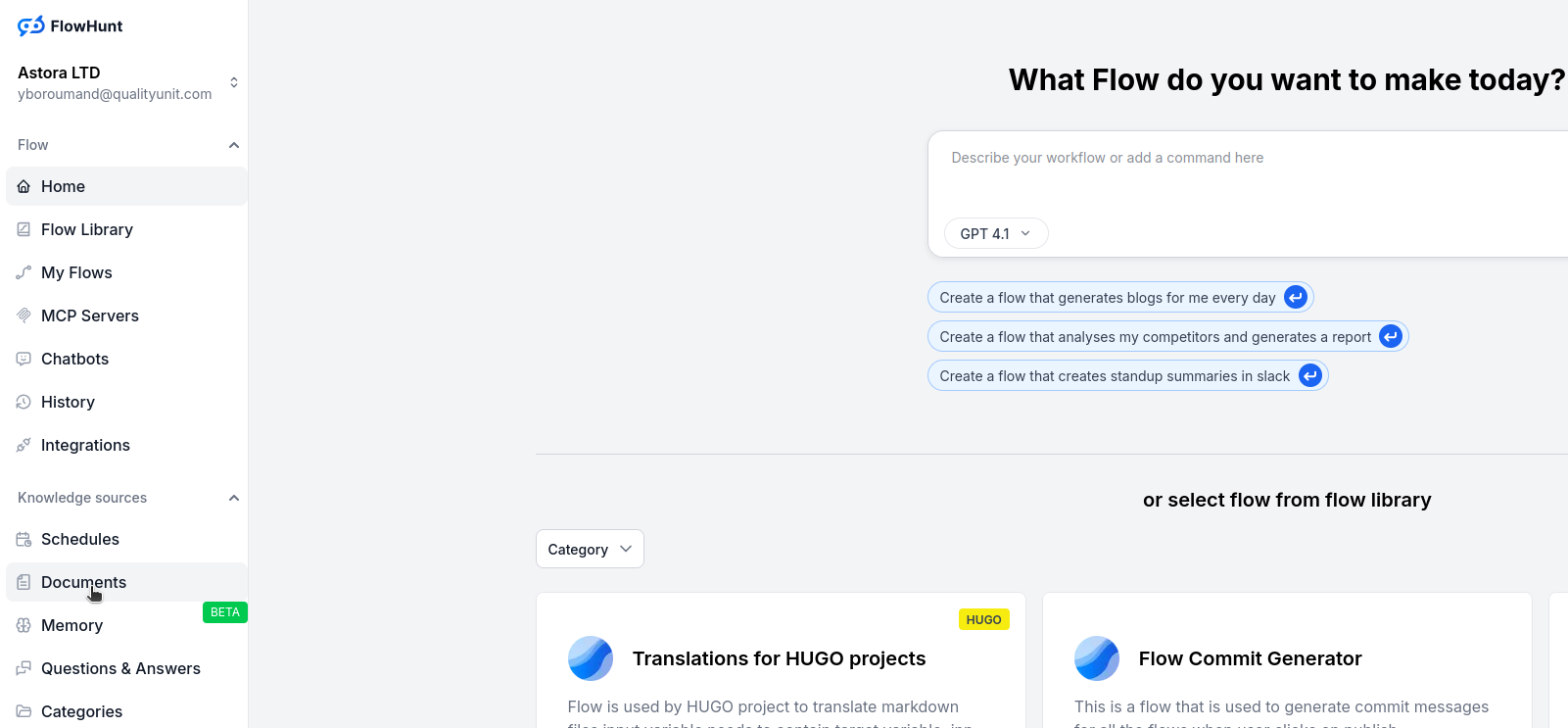Select the competitor analysis report suggestion
The height and width of the screenshot is (728, 1568).
pyautogui.click(x=1154, y=337)
